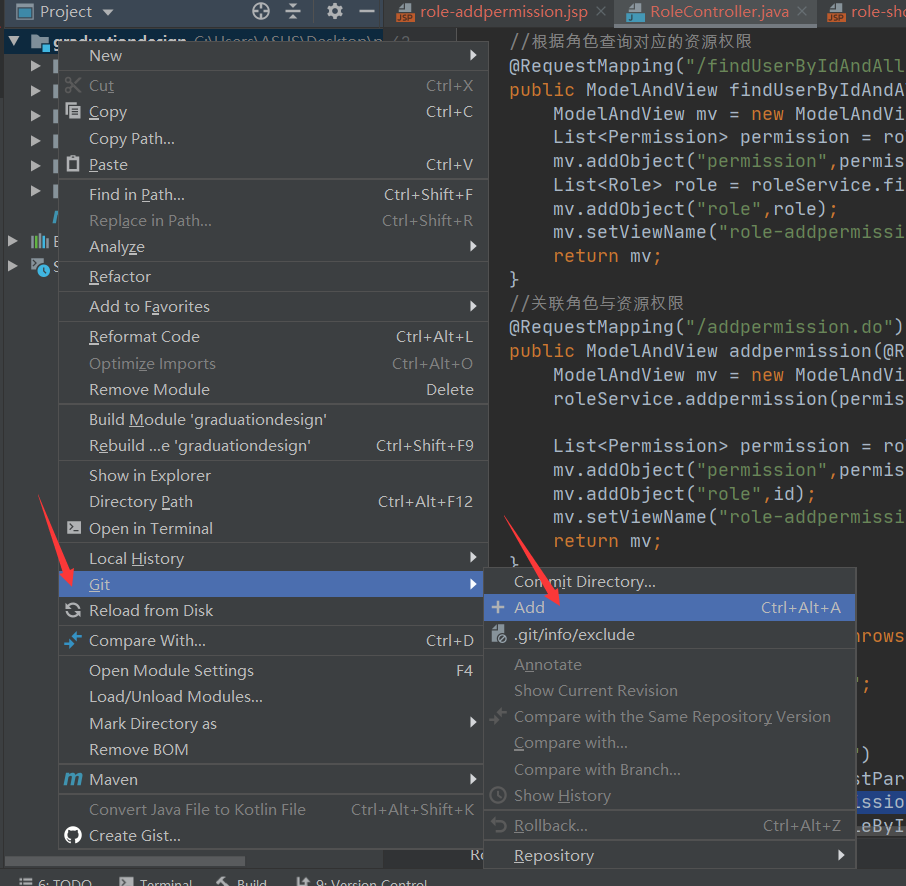
Task: Click the Reload from Disk icon
Action: (73, 610)
